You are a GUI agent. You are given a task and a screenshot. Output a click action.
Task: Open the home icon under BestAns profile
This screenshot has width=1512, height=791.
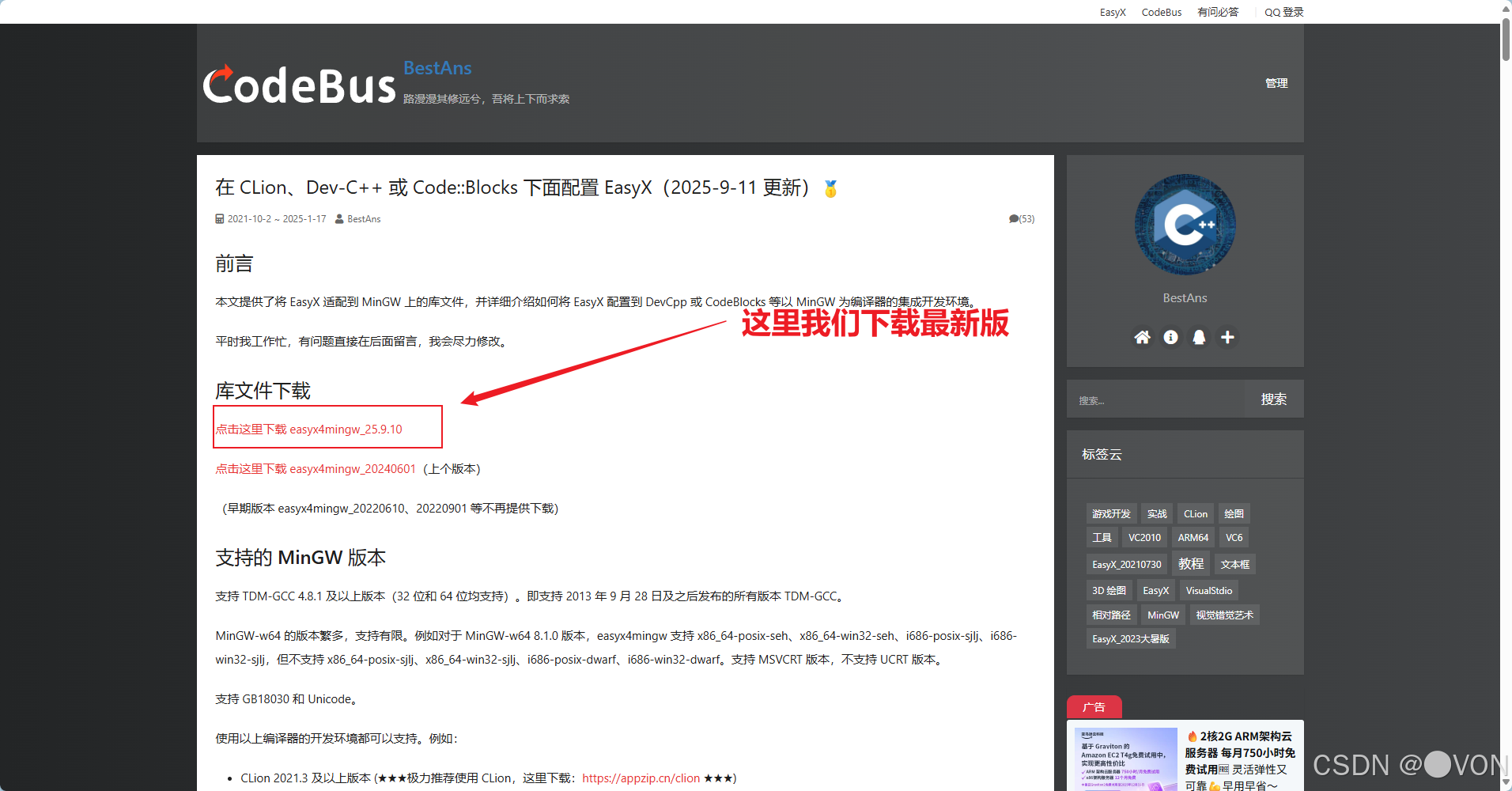click(1142, 338)
